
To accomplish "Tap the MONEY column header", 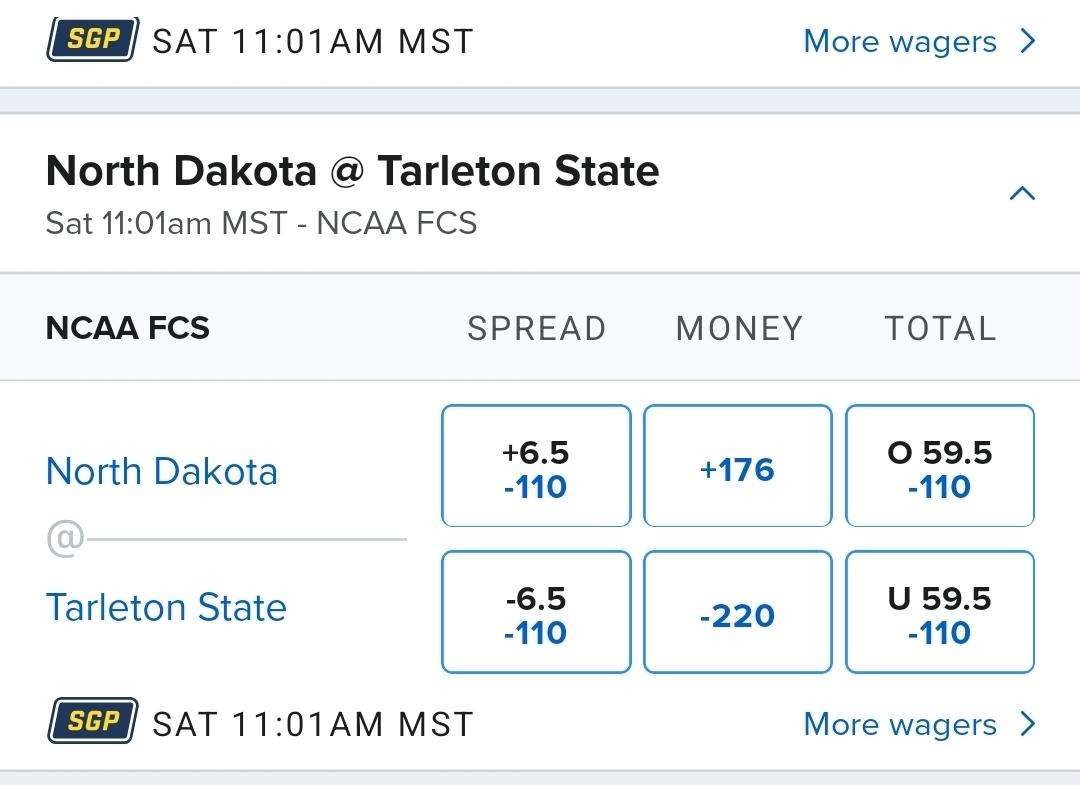I will (739, 328).
